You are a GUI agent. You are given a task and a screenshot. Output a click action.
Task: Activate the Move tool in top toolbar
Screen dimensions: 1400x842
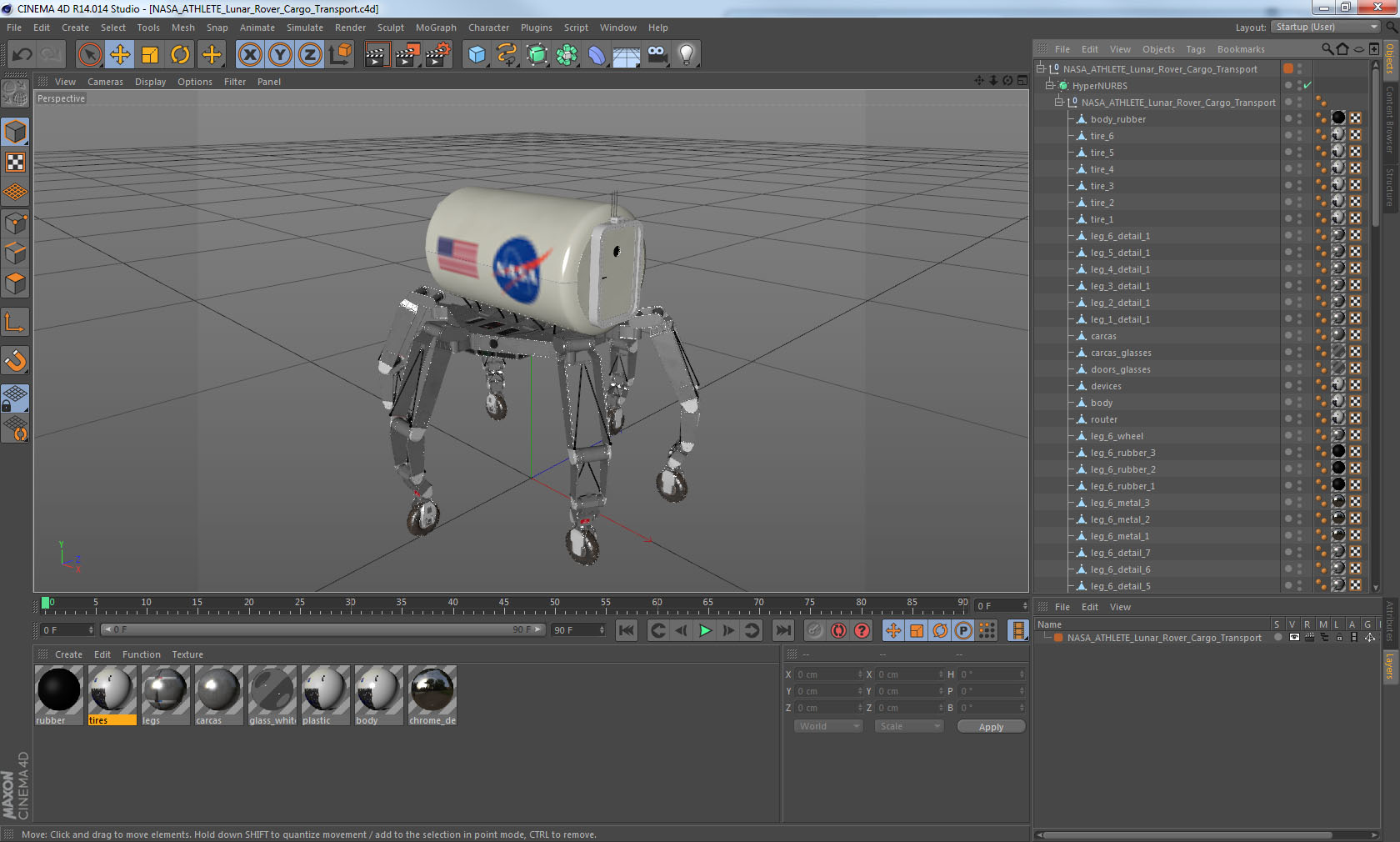click(x=120, y=55)
